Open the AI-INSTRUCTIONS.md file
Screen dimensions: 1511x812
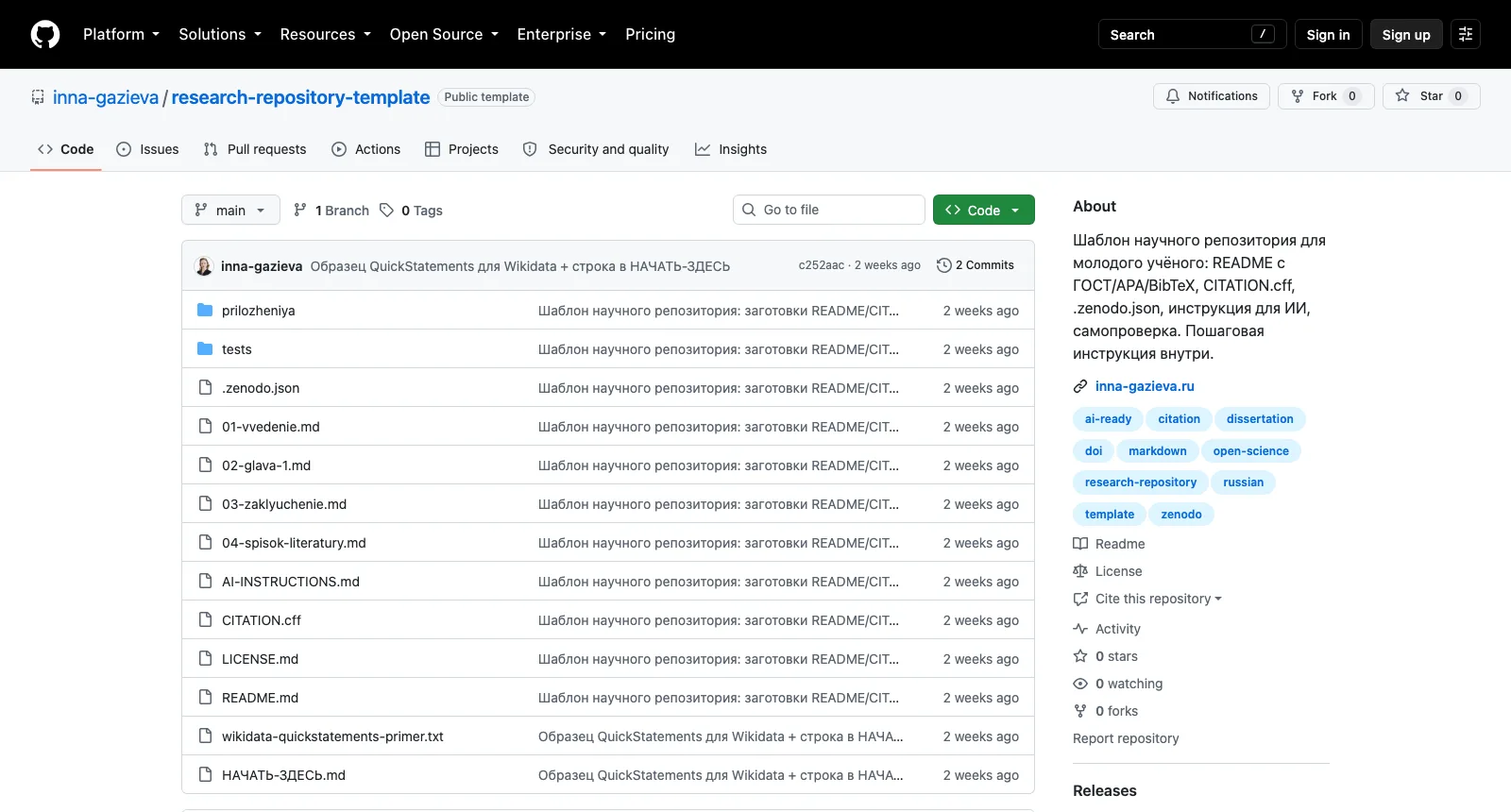coord(291,582)
